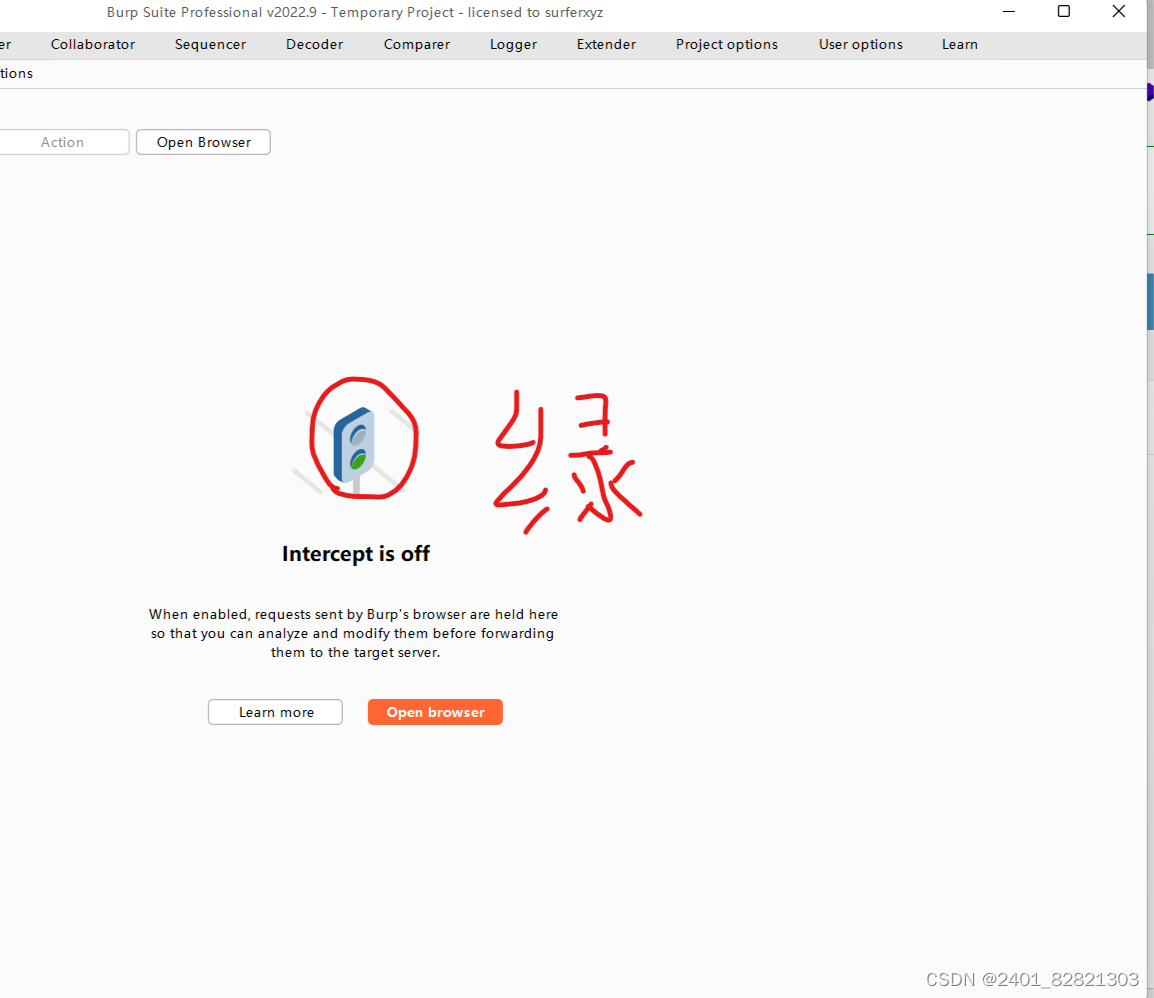This screenshot has height=998, width=1154.
Task: Select the Learn tab
Action: tap(960, 44)
